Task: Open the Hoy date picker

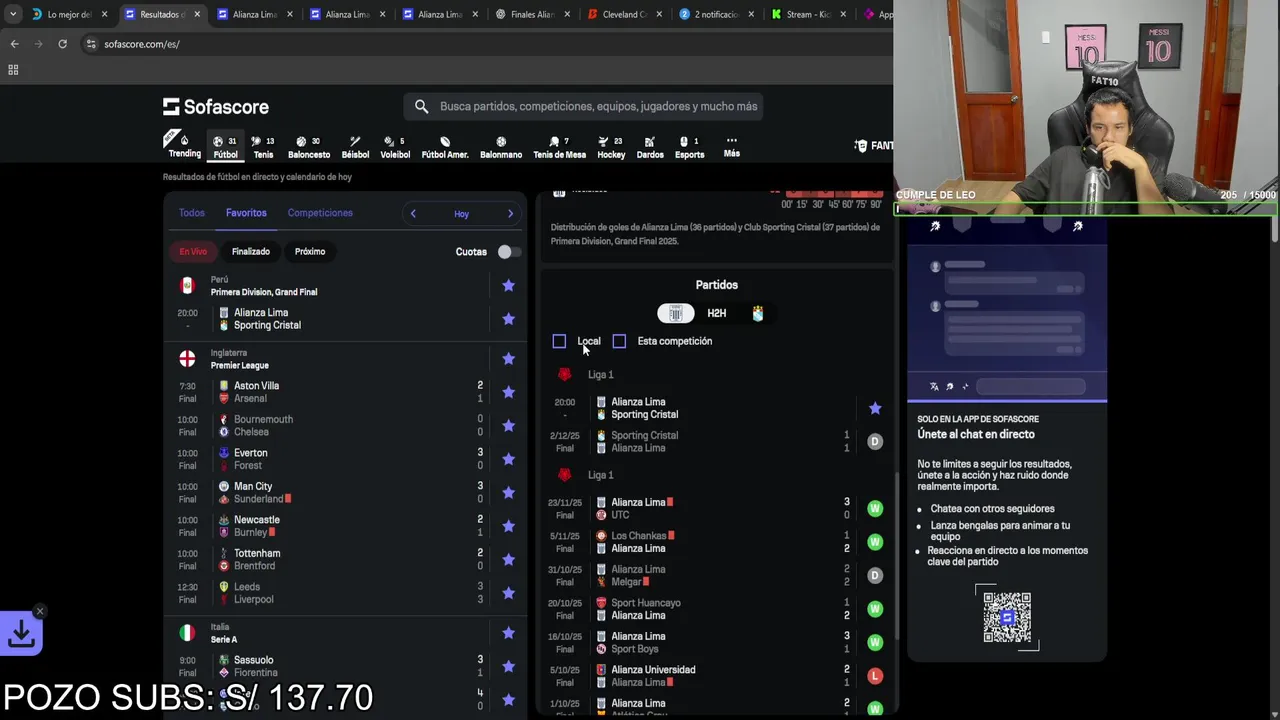Action: (x=461, y=213)
